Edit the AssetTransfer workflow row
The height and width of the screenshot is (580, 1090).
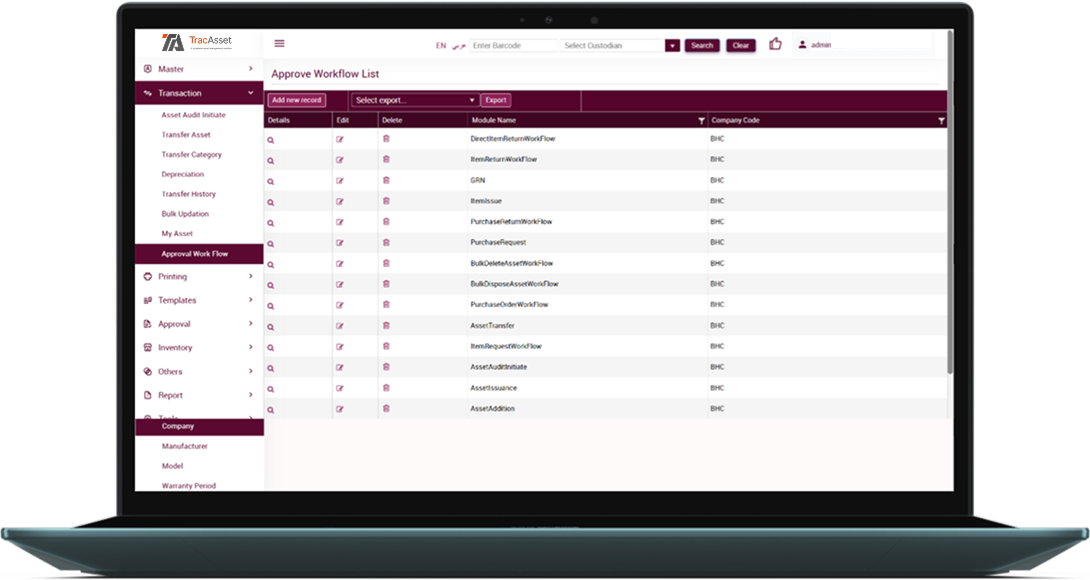[x=340, y=326]
